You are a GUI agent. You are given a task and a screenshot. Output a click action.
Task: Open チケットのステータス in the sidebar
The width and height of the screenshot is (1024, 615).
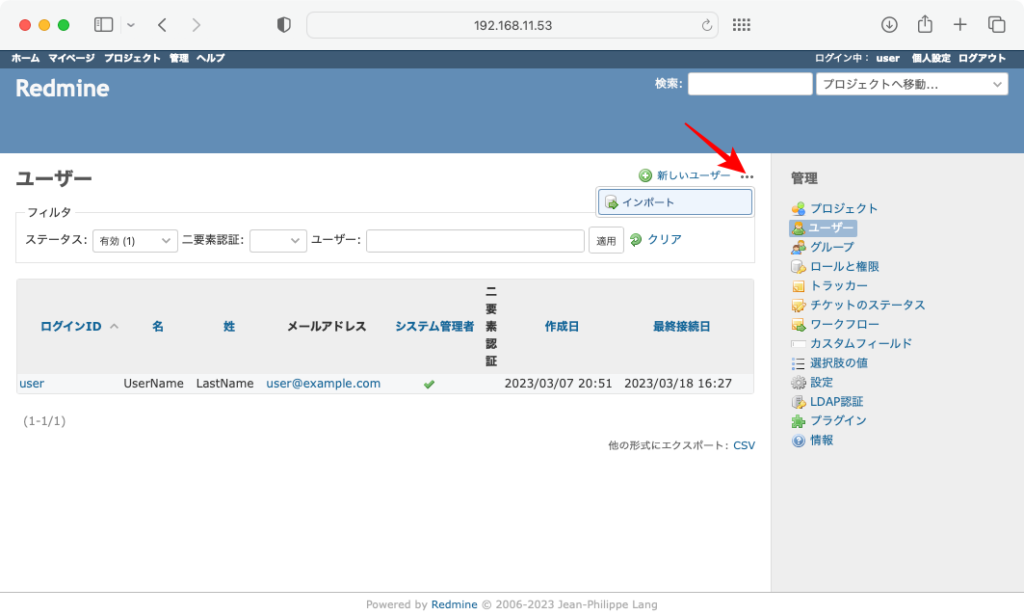tap(867, 305)
